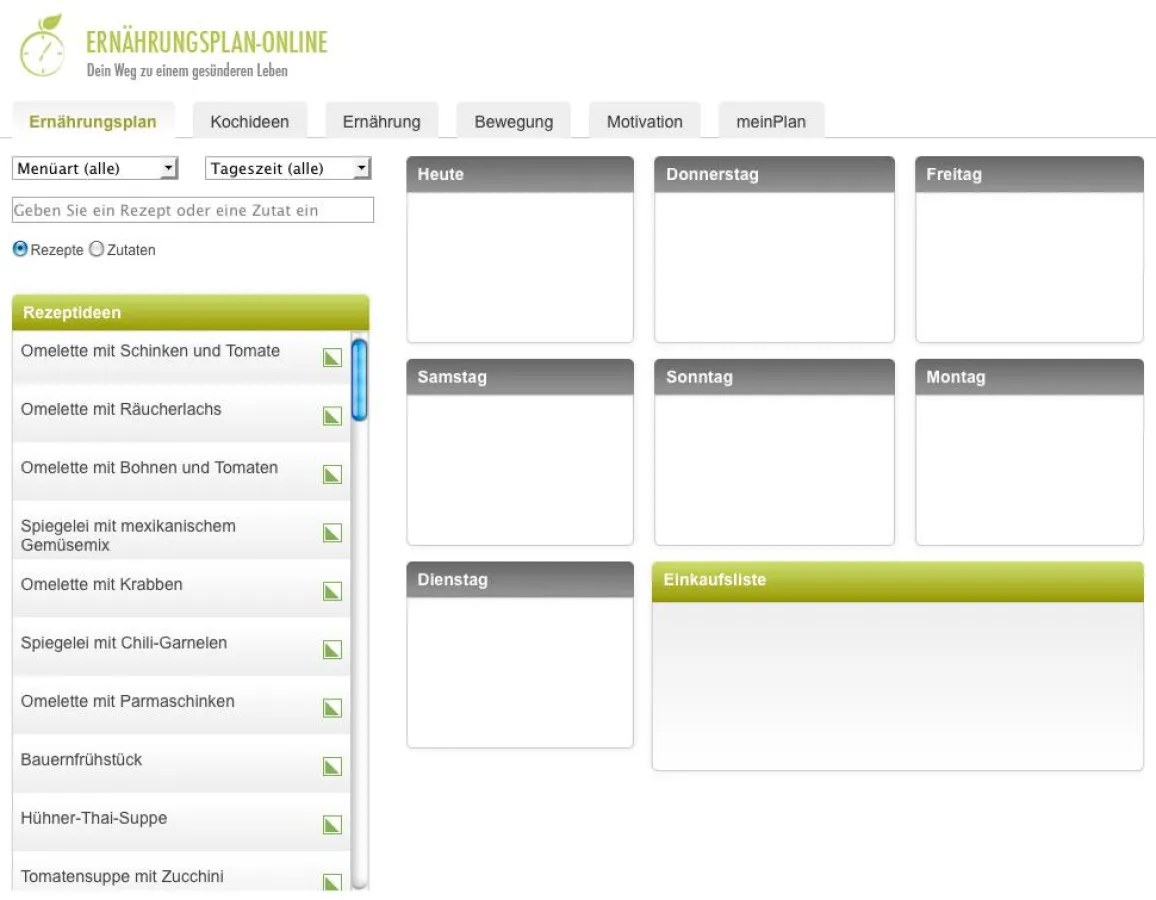Open the Motivation tab
The width and height of the screenshot is (1156, 900).
tap(644, 122)
